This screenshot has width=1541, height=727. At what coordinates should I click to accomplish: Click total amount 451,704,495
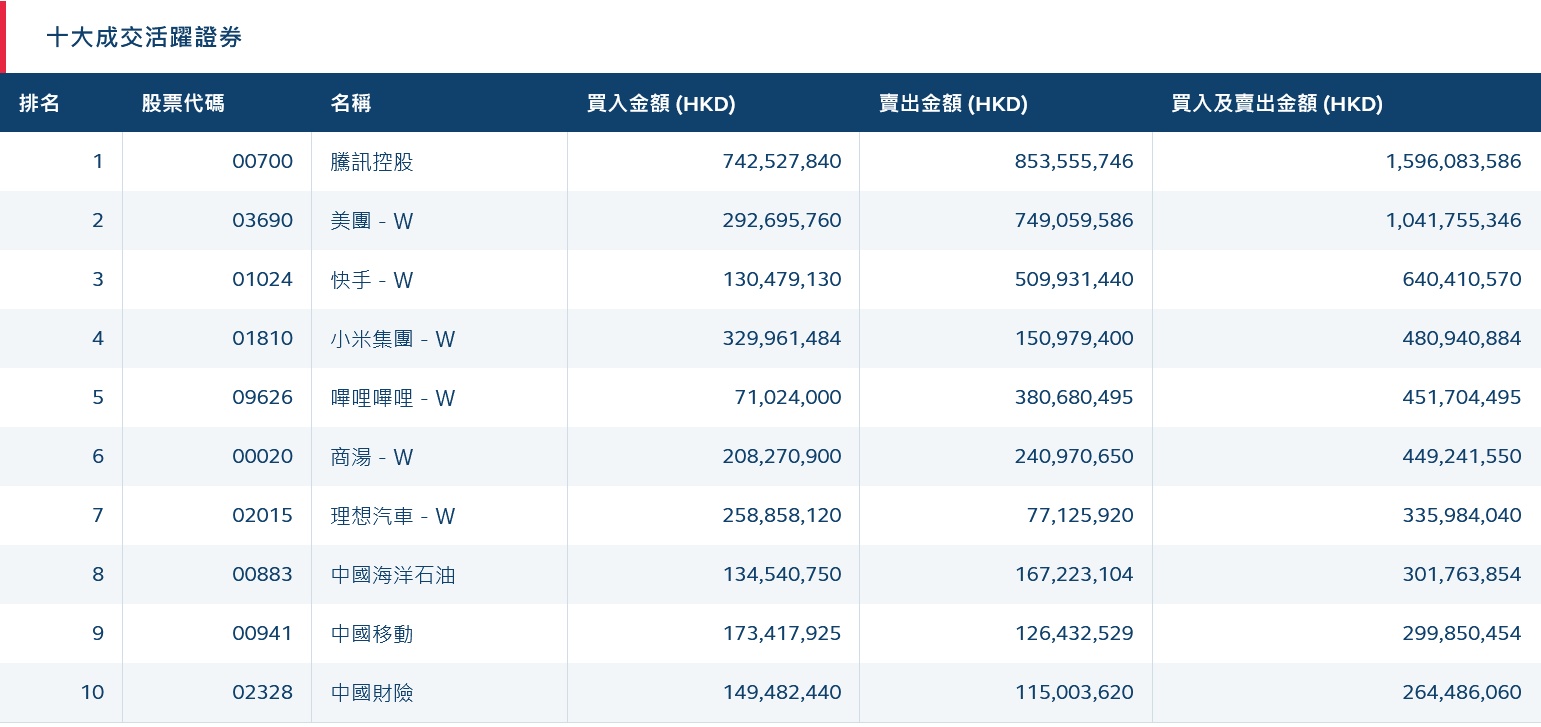point(1462,398)
